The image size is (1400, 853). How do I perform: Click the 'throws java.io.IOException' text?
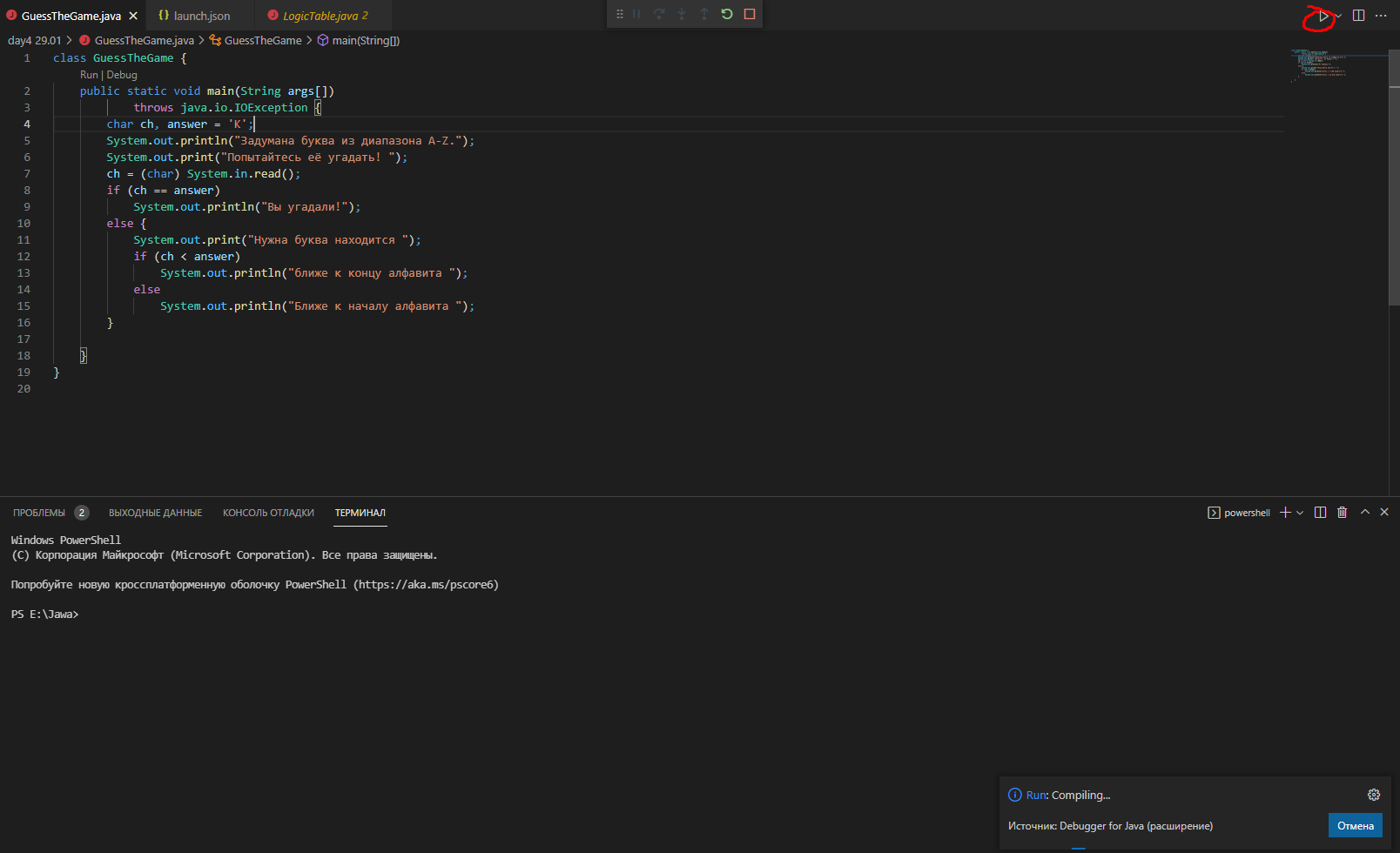tap(220, 108)
